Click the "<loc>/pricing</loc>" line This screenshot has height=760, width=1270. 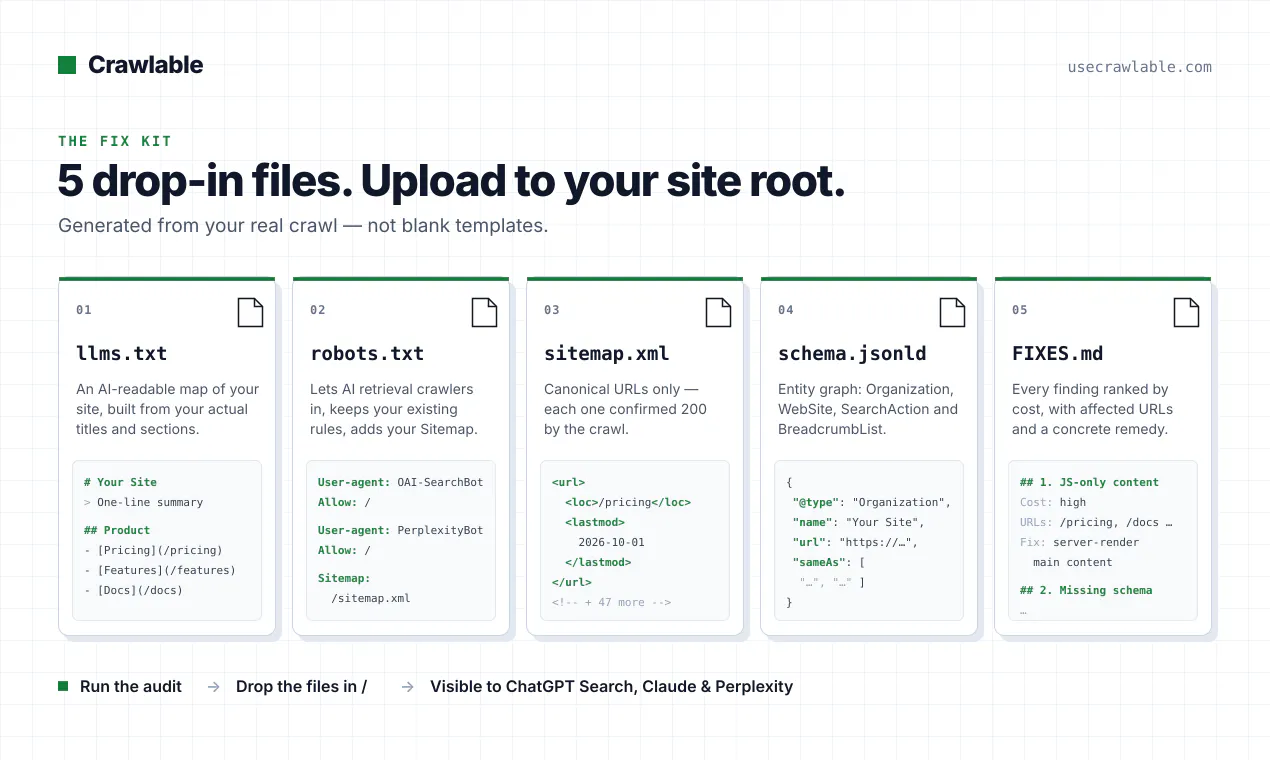tap(628, 502)
